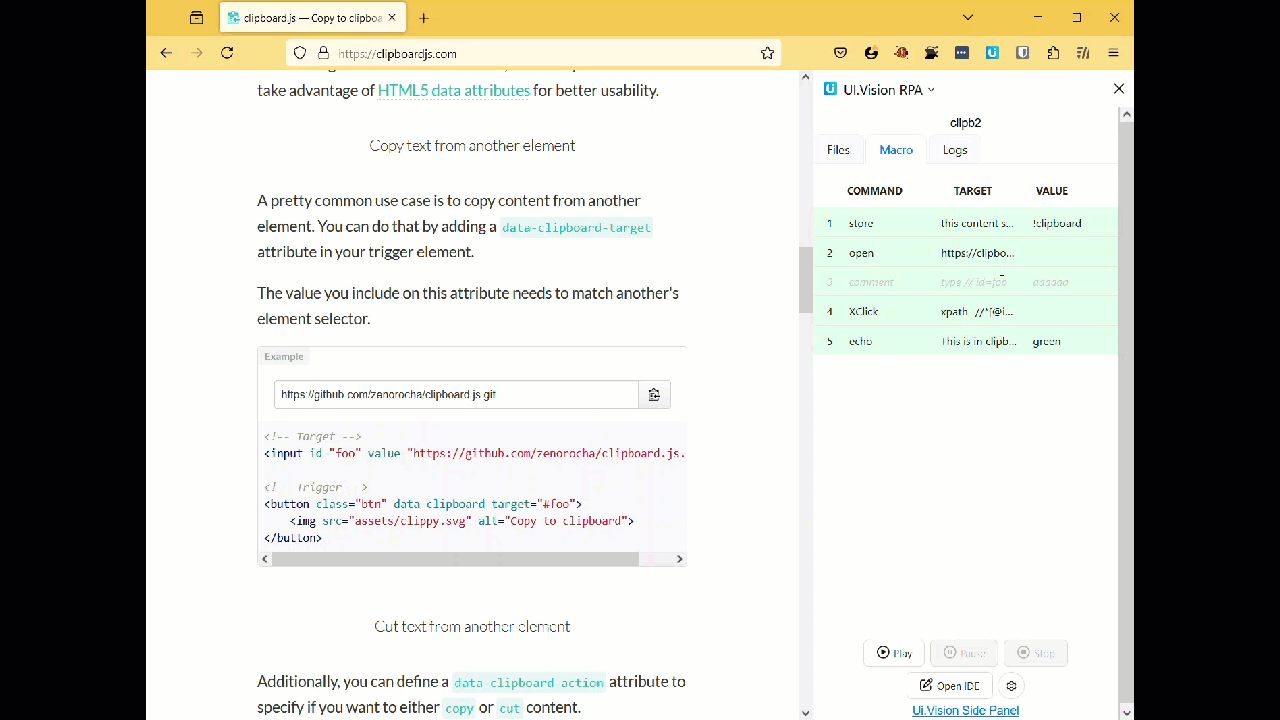Click the VALUE column header
The width and height of the screenshot is (1280, 720).
[1052, 191]
